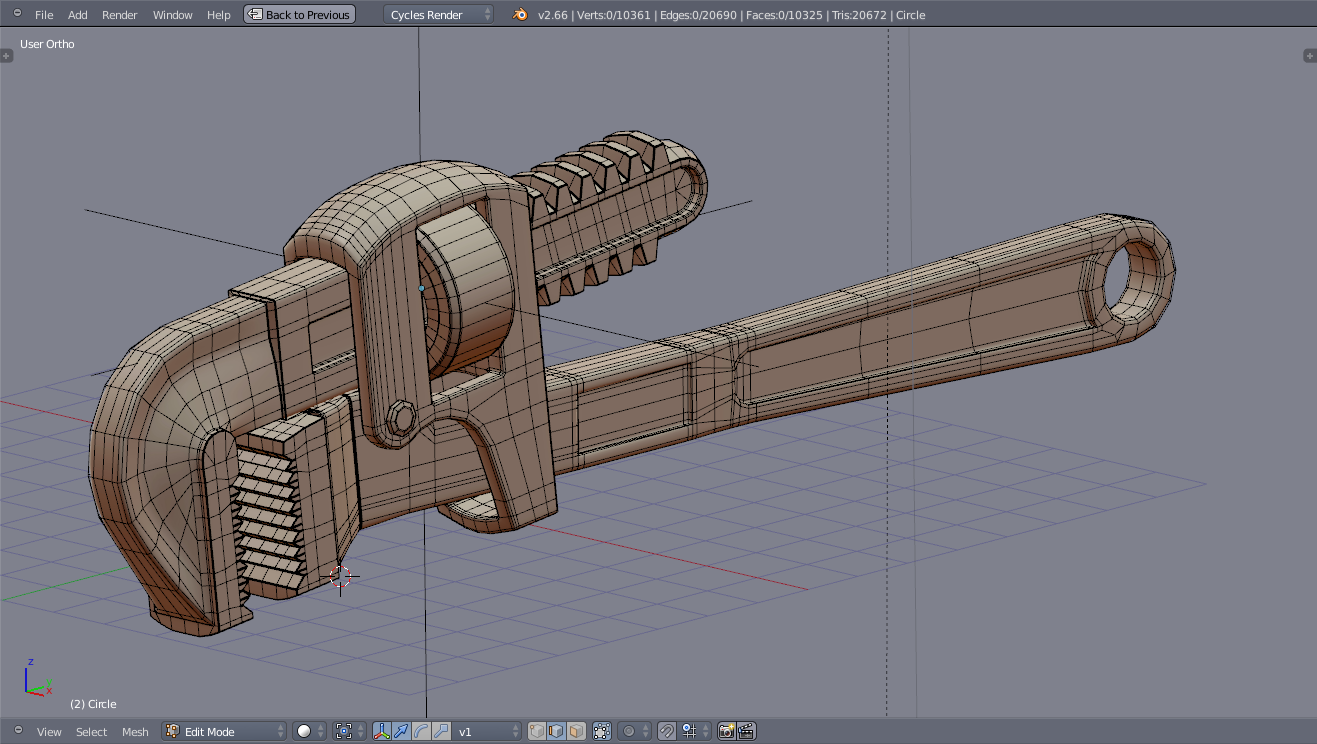Click the Faces:0/10325 statistic
The width and height of the screenshot is (1317, 744).
785,15
